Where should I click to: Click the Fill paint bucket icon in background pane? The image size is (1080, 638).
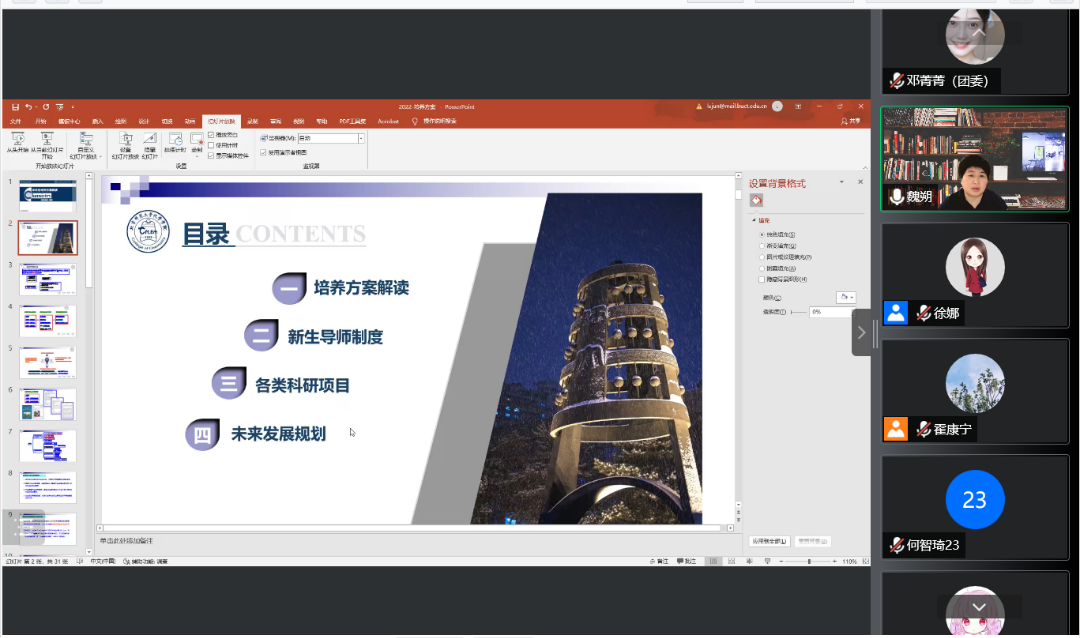[x=756, y=200]
